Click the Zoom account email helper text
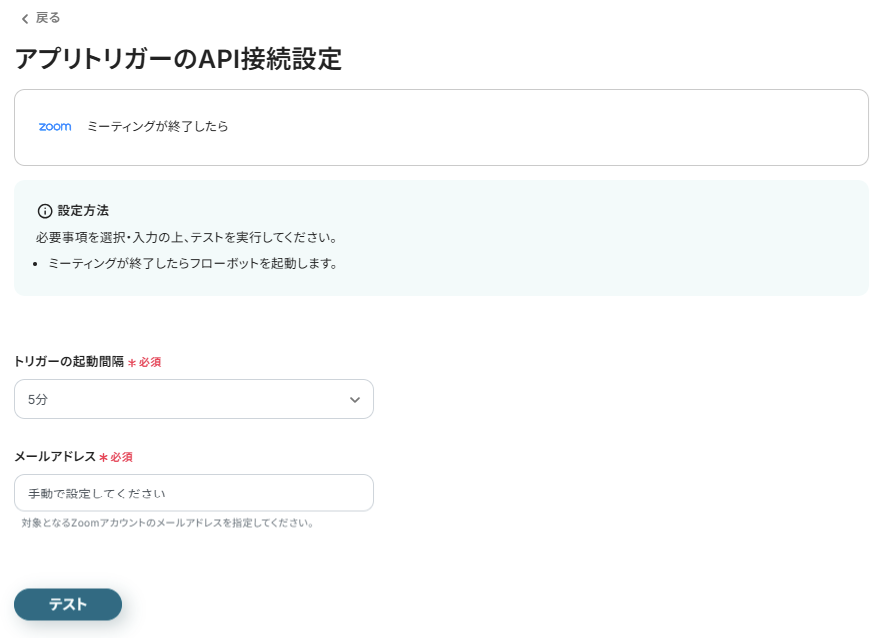The width and height of the screenshot is (879, 638). (x=168, y=523)
